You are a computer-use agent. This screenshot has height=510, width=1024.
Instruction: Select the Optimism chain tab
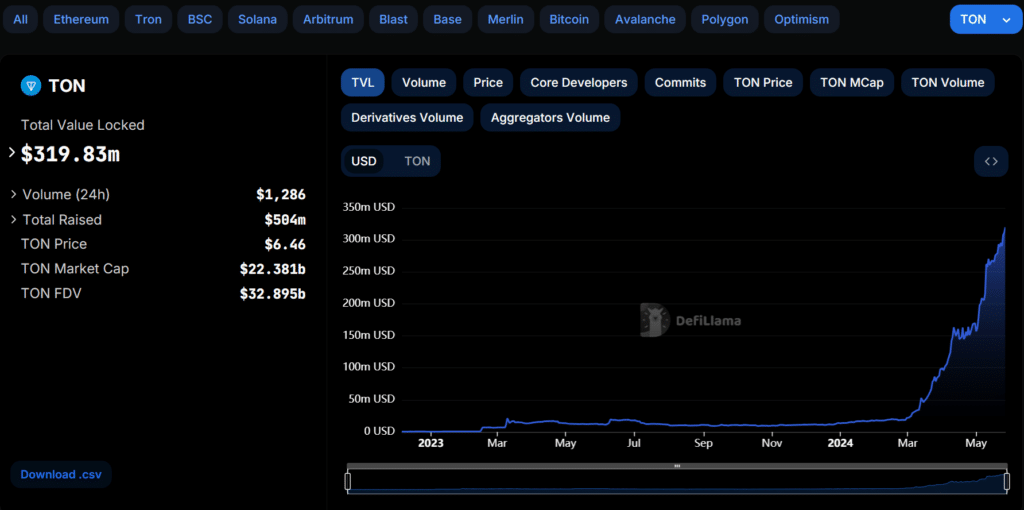point(801,20)
